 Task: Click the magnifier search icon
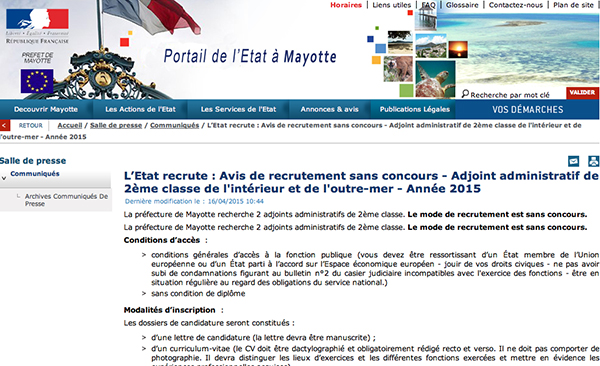465,93
